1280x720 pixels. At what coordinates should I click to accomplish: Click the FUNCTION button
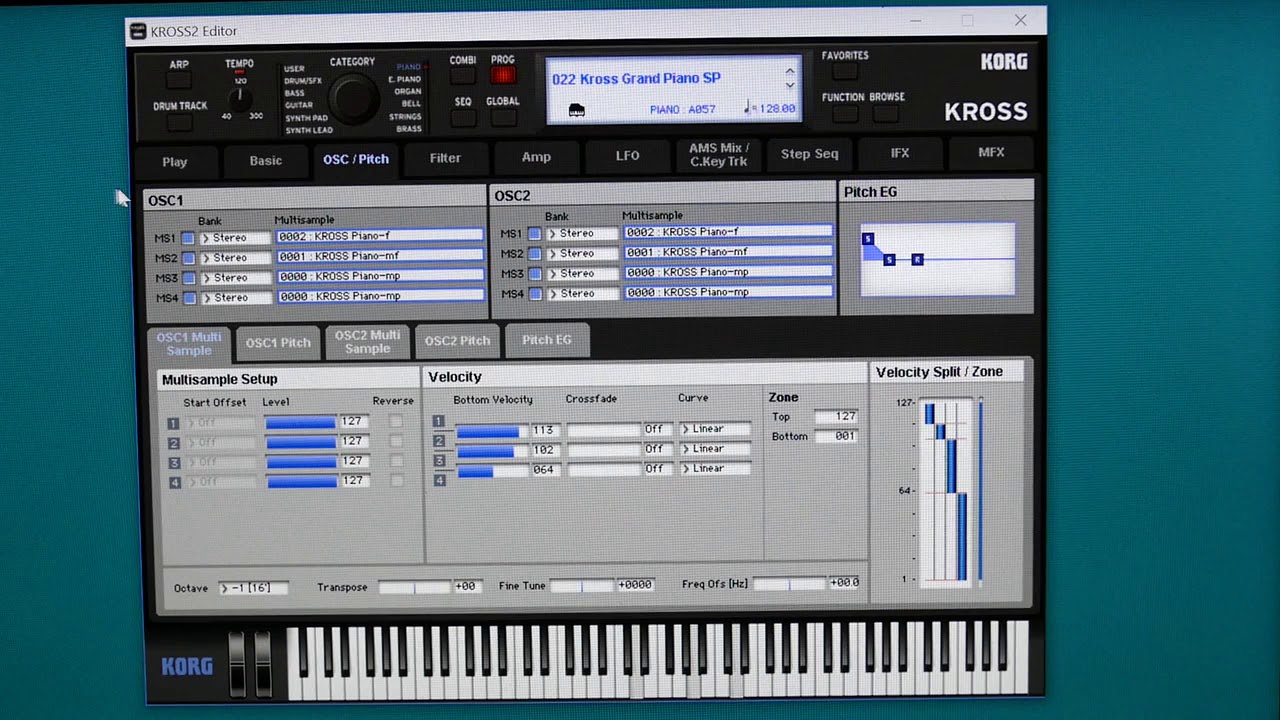point(845,113)
